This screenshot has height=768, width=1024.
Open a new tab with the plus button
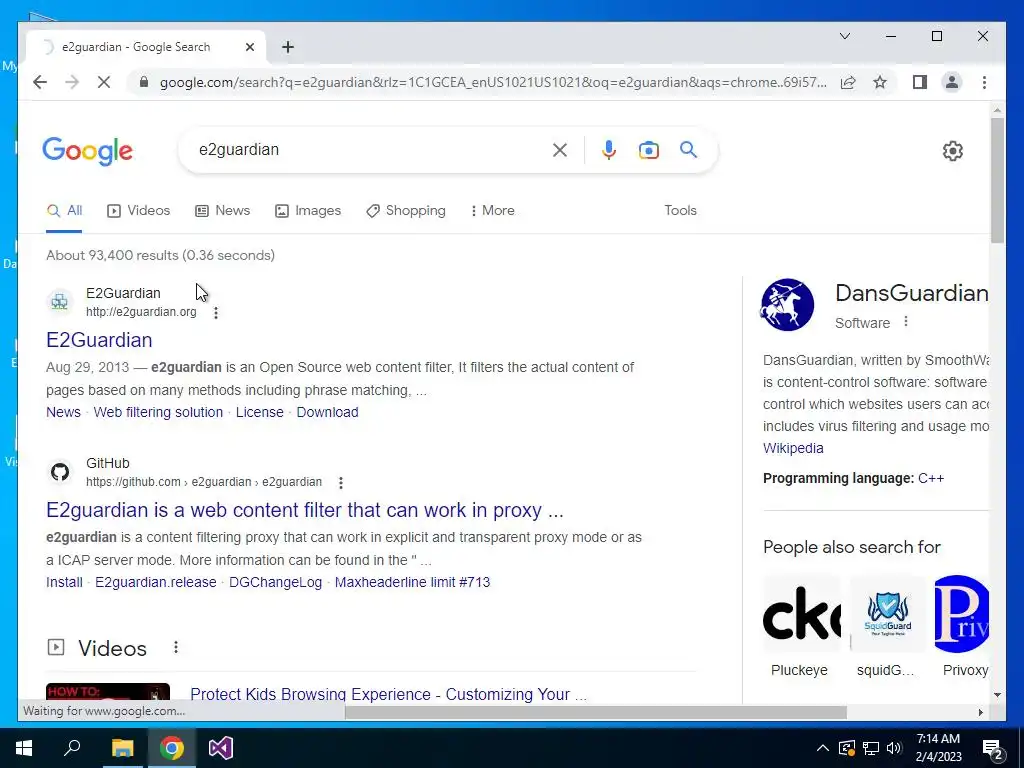[x=288, y=47]
